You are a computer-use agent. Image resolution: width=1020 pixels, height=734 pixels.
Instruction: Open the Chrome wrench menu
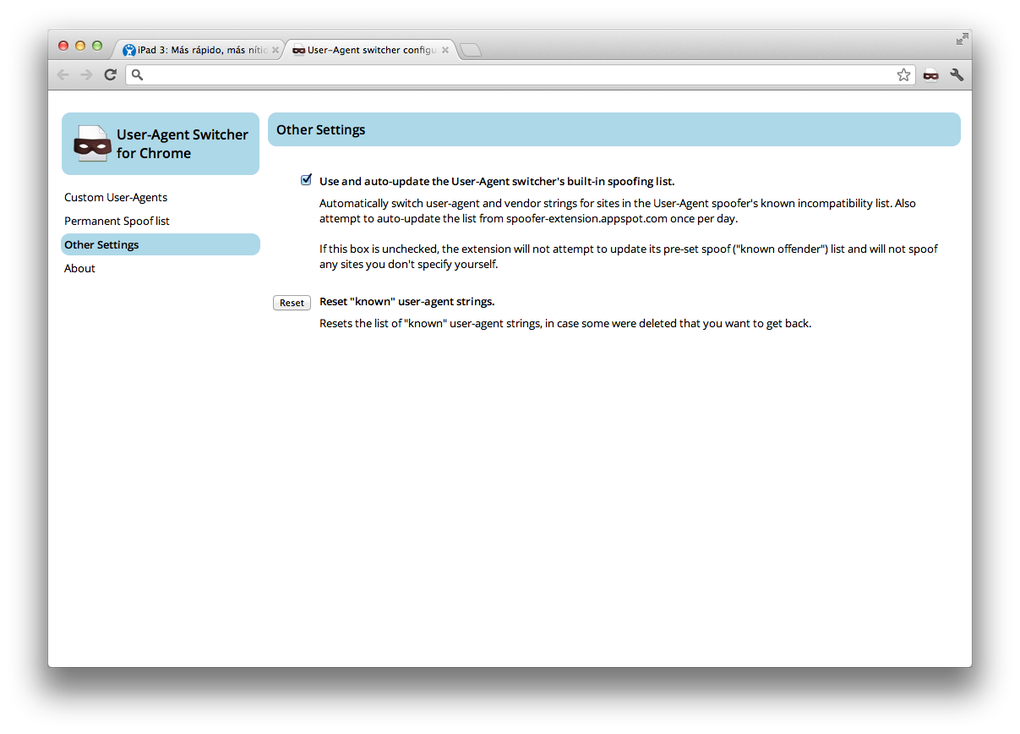(956, 75)
